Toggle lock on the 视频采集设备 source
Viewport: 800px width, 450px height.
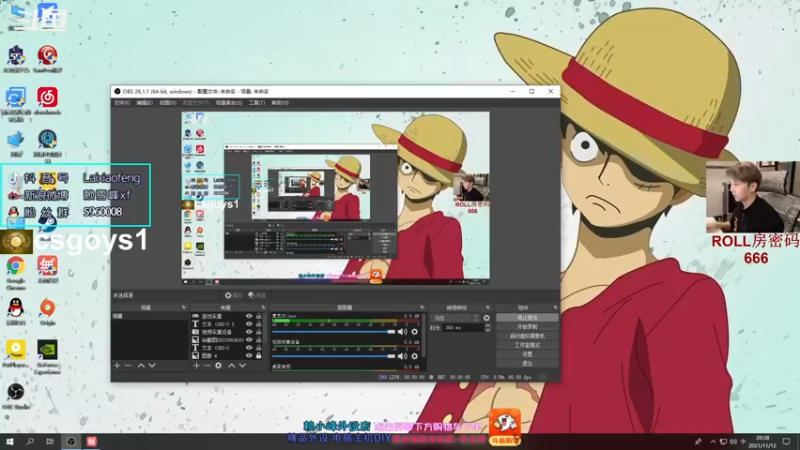259,332
